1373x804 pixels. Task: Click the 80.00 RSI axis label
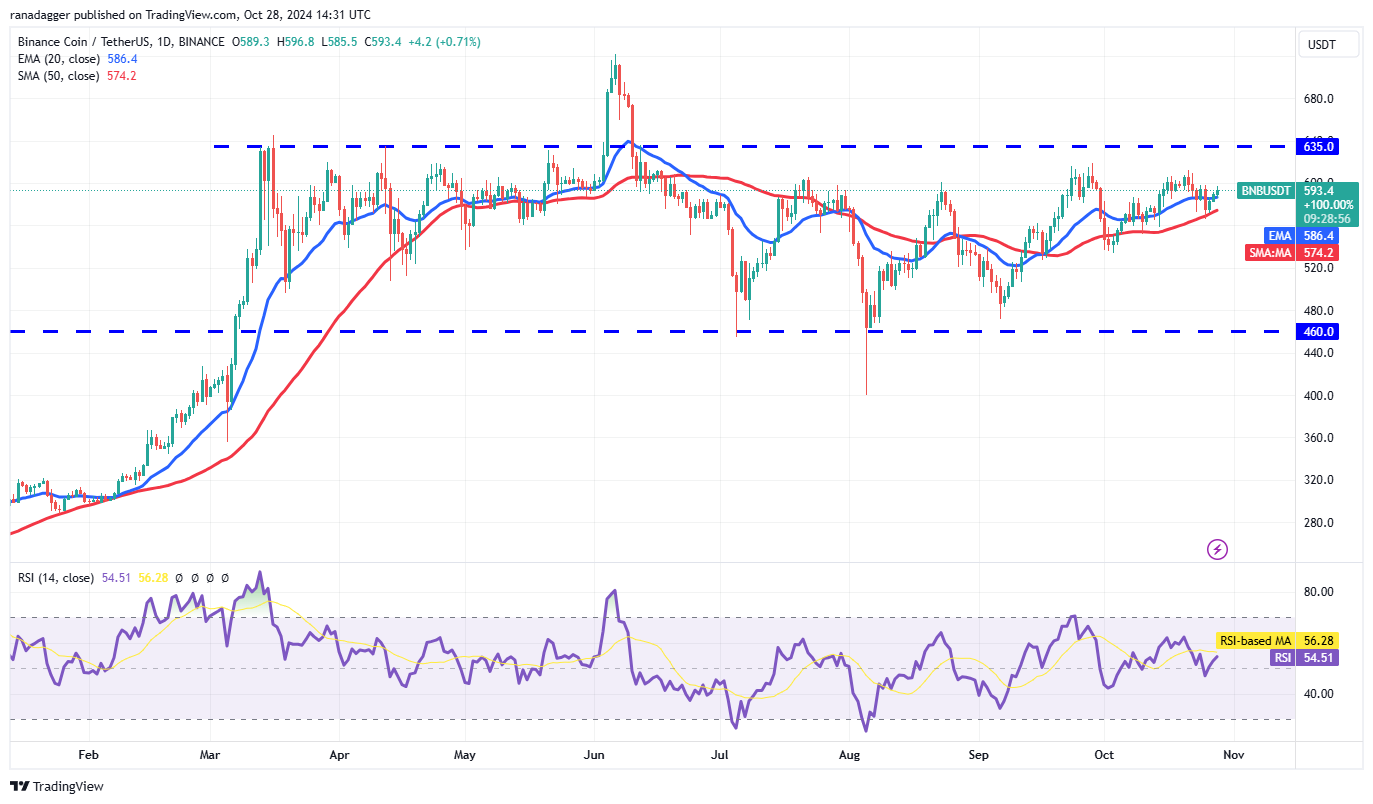1319,591
